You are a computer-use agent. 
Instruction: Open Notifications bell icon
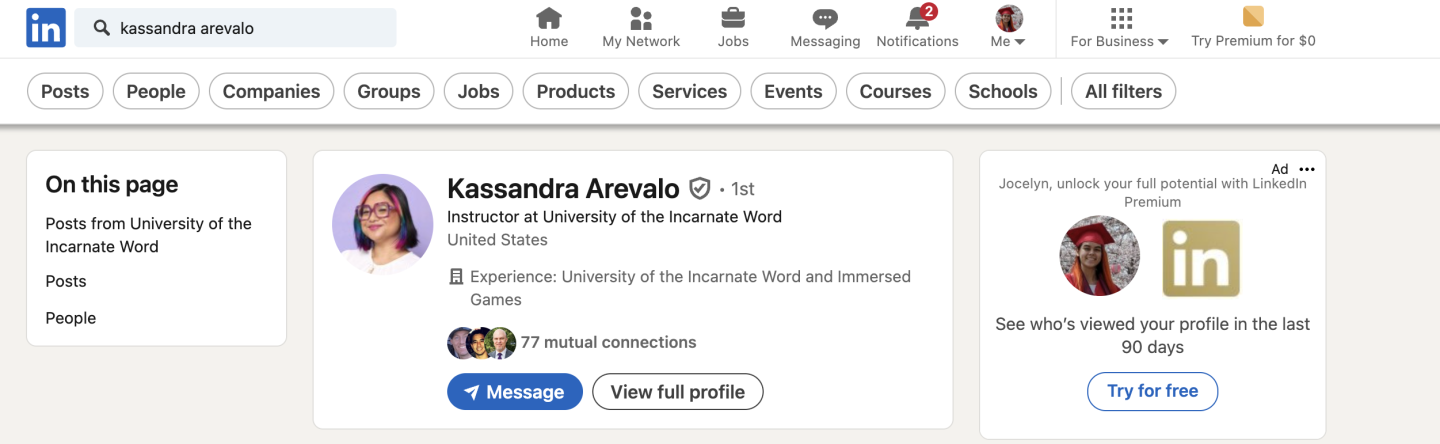click(917, 18)
